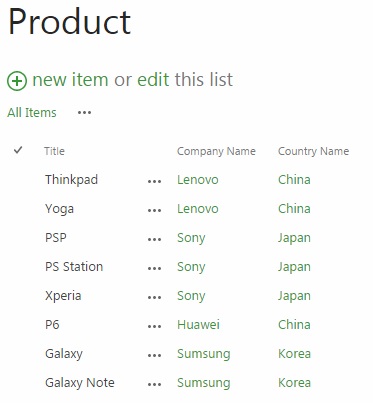
Task: Click the Yoga title
Action: click(59, 209)
